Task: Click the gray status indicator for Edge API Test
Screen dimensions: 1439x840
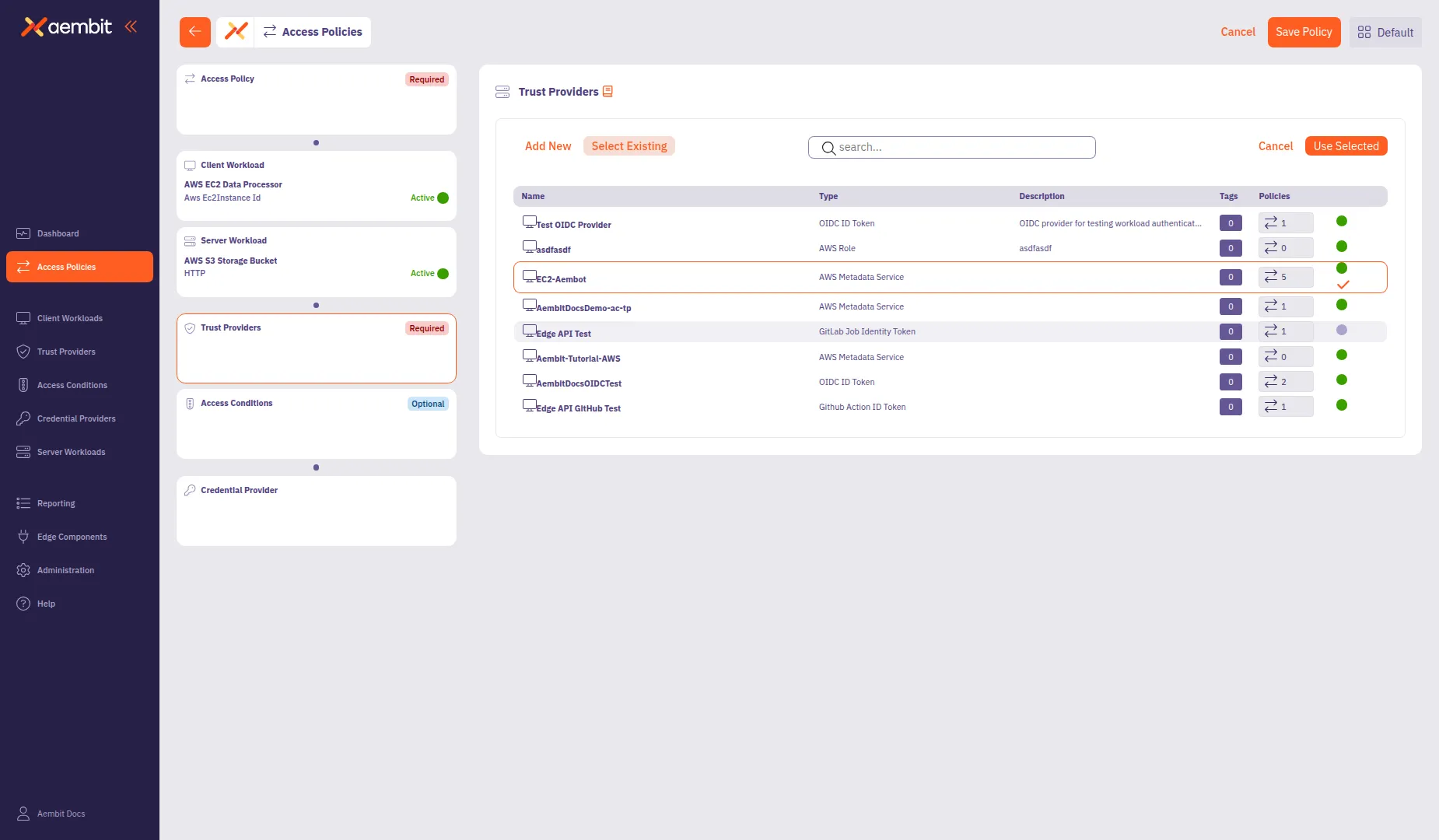Action: (1341, 331)
